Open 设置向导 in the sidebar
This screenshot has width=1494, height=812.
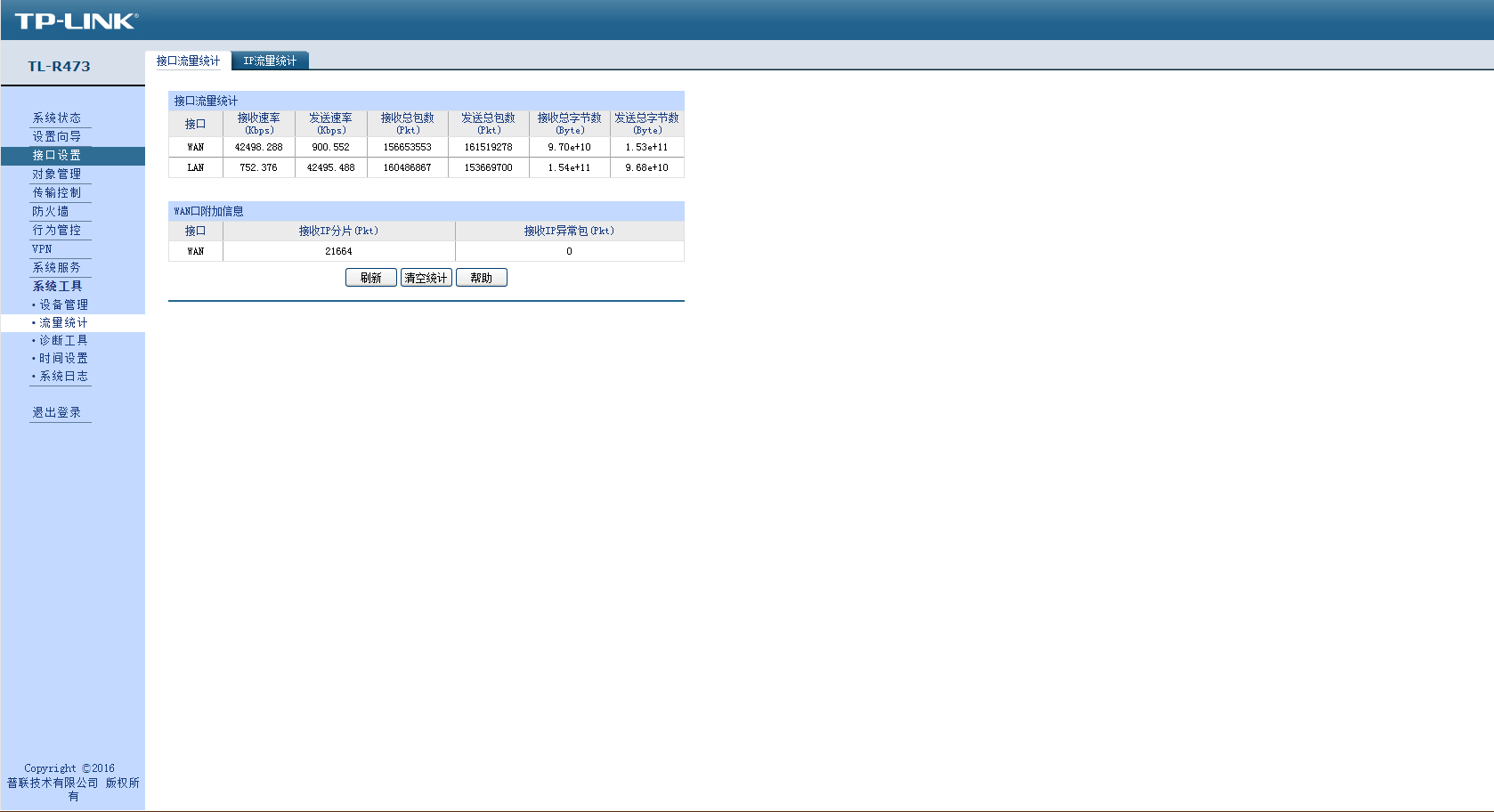[57, 136]
